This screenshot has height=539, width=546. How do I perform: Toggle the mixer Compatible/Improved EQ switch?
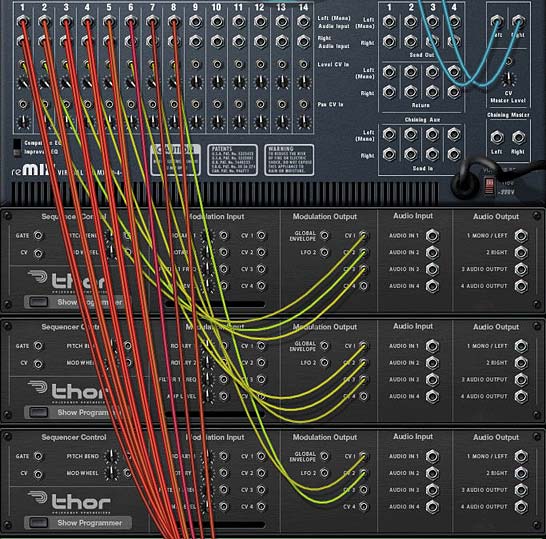coord(17,148)
